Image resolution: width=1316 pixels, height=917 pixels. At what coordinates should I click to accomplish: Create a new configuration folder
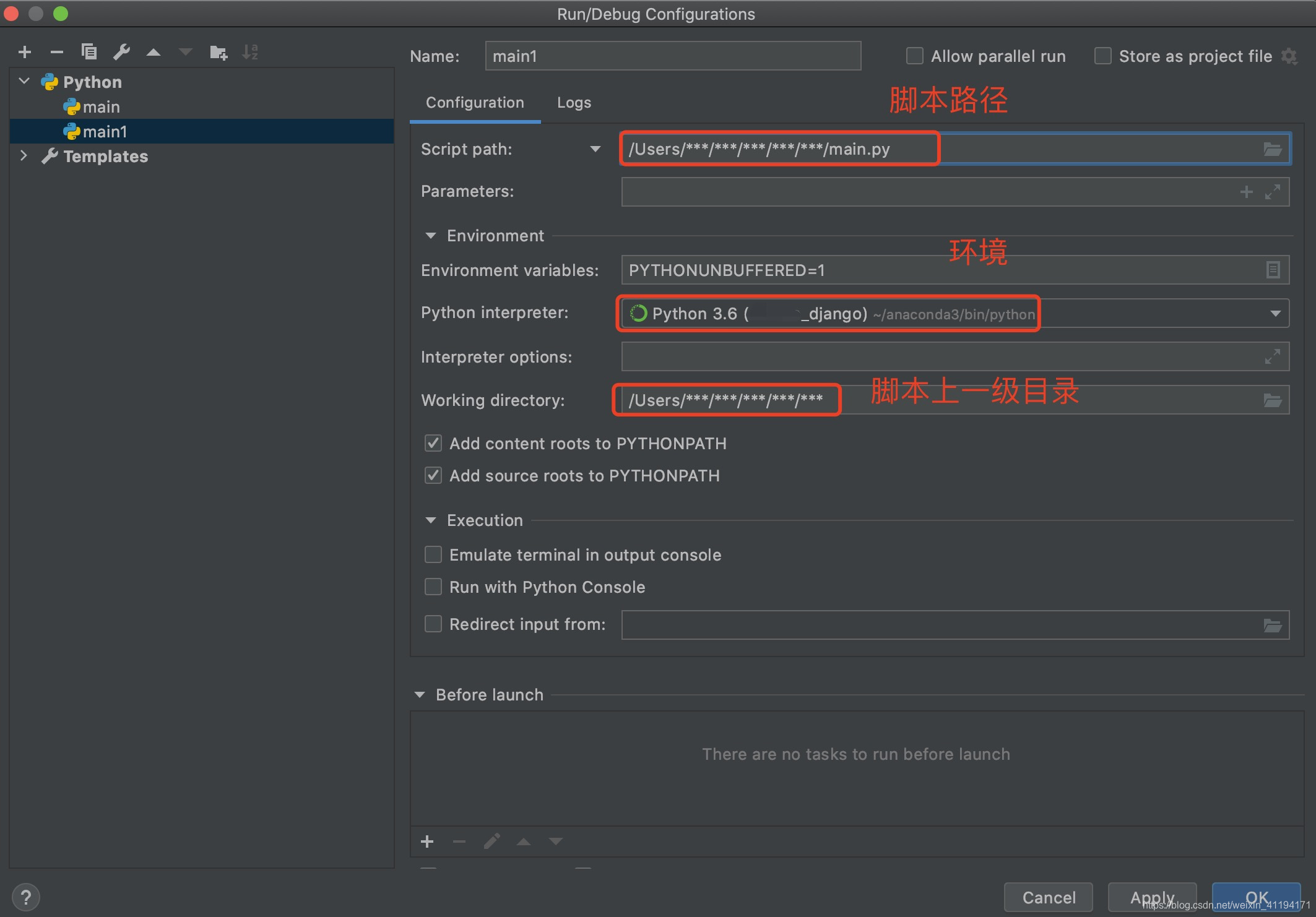pyautogui.click(x=218, y=51)
